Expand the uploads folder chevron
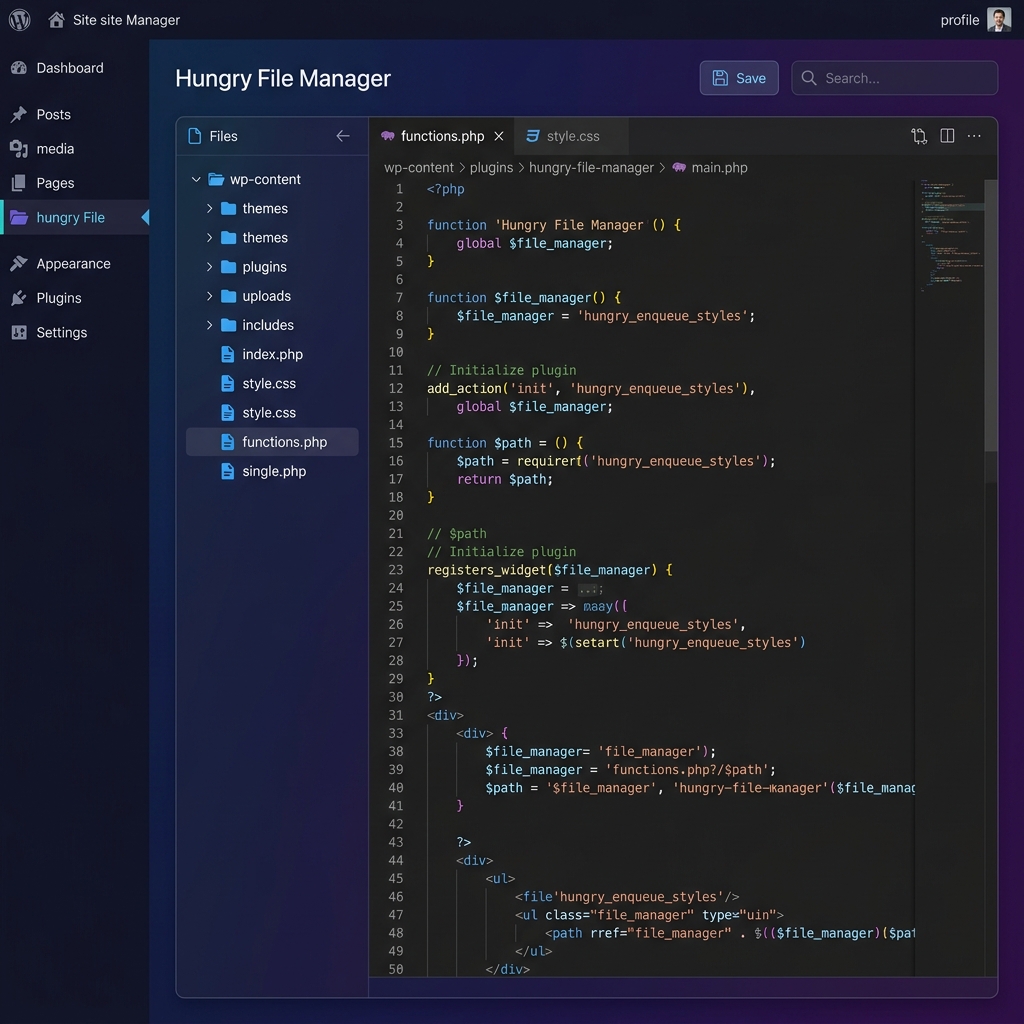 tap(210, 296)
